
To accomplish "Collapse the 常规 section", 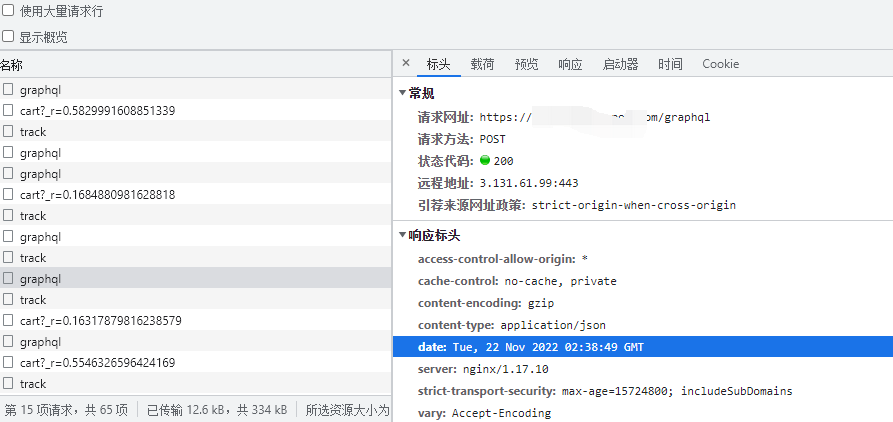I will click(x=403, y=93).
